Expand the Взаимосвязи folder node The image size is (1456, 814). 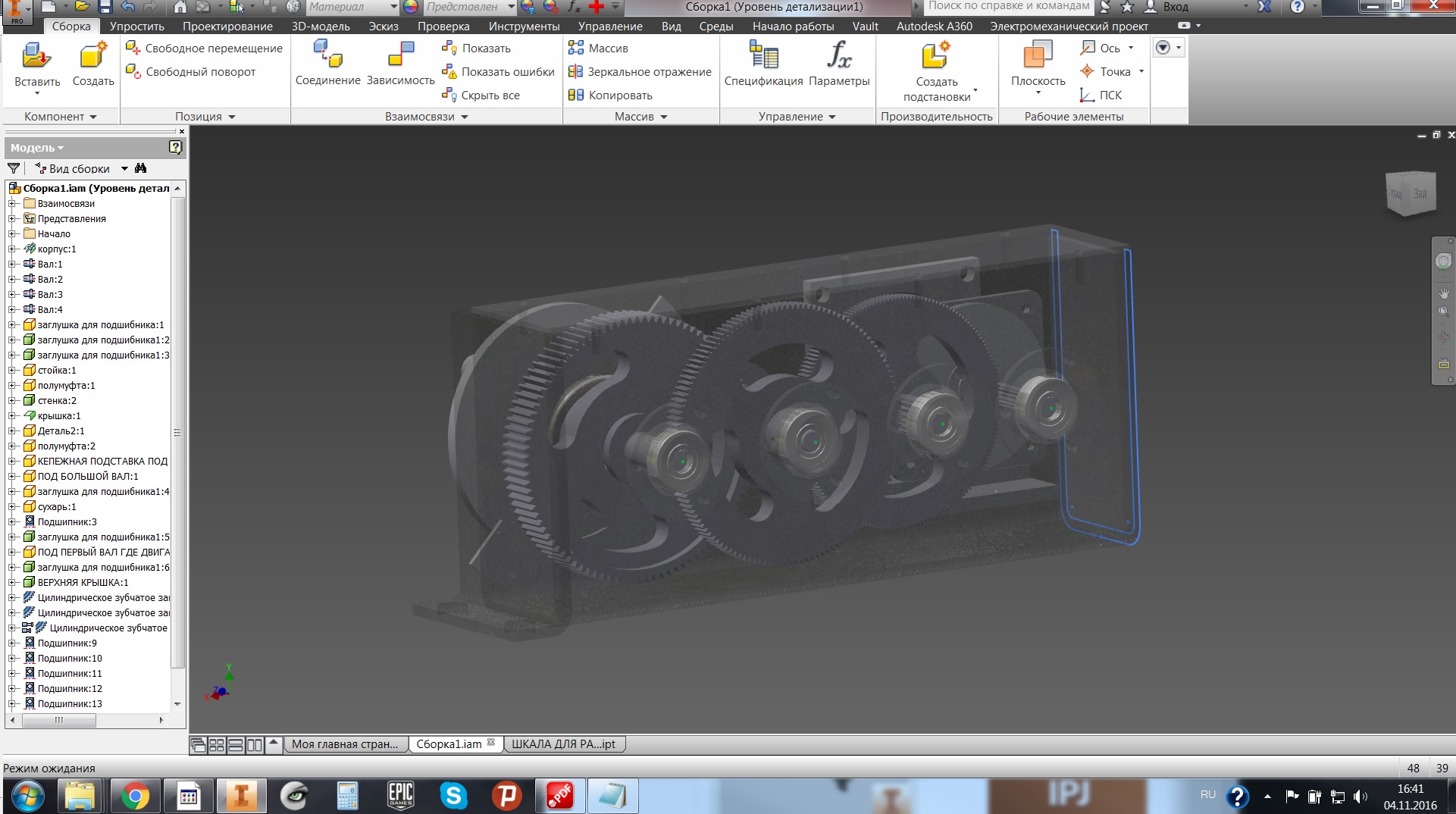click(12, 204)
